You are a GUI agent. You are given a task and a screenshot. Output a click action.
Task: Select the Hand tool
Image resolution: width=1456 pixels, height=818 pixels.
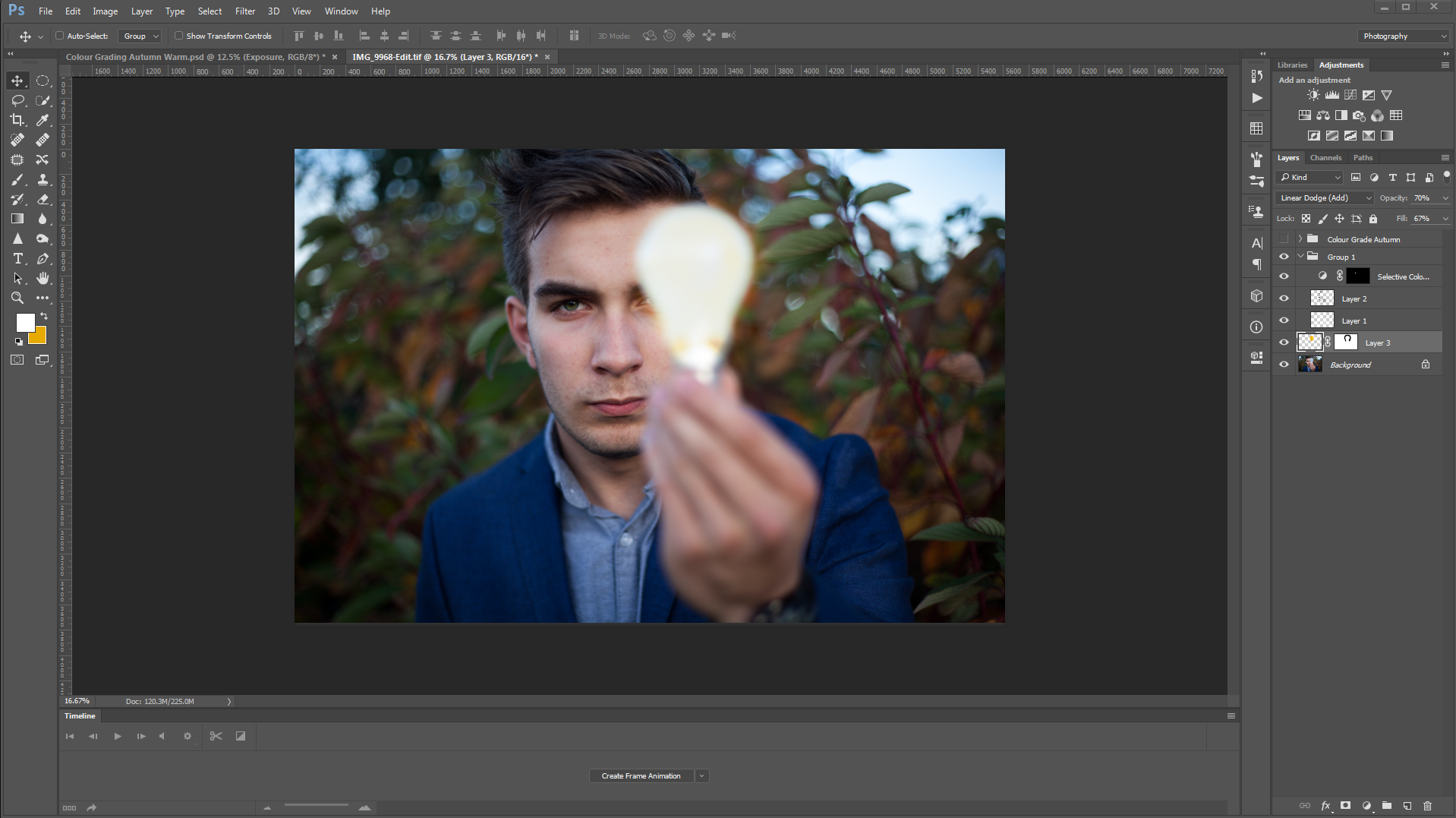click(x=43, y=278)
